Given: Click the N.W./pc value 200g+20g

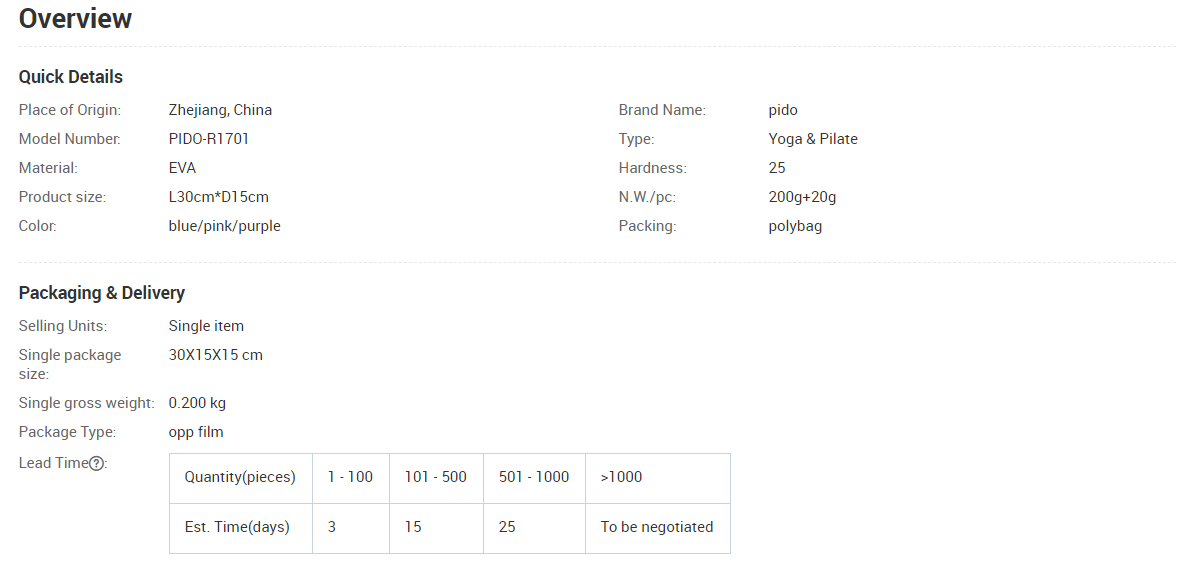Looking at the screenshot, I should [x=802, y=197].
